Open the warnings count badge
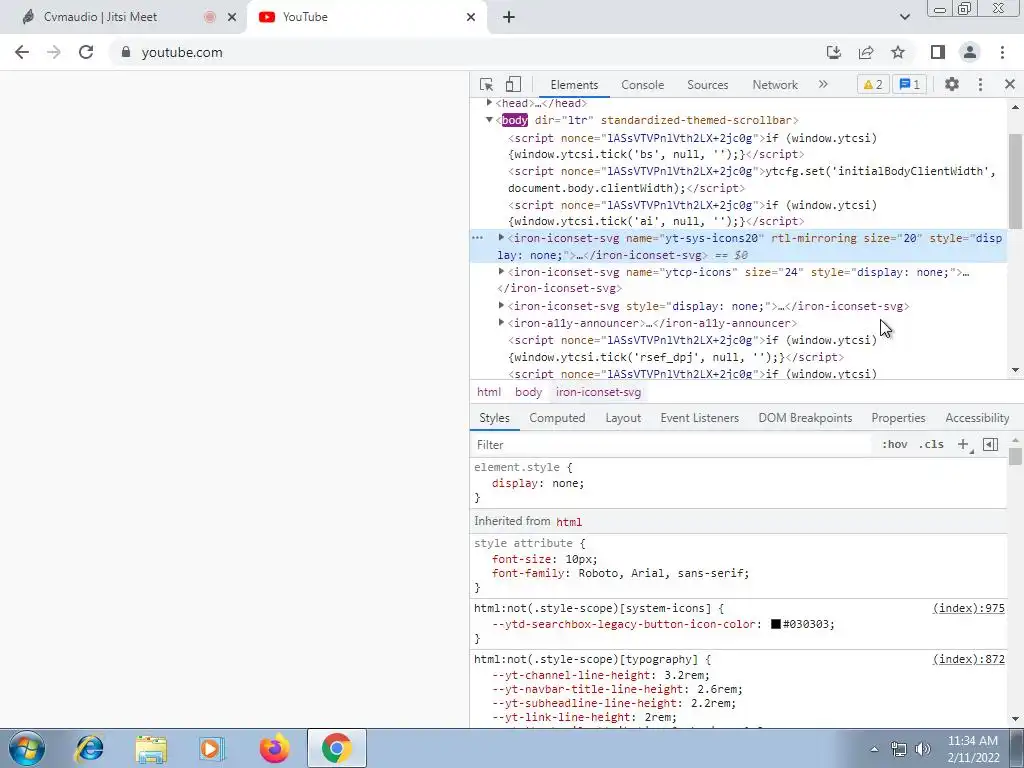 (873, 84)
